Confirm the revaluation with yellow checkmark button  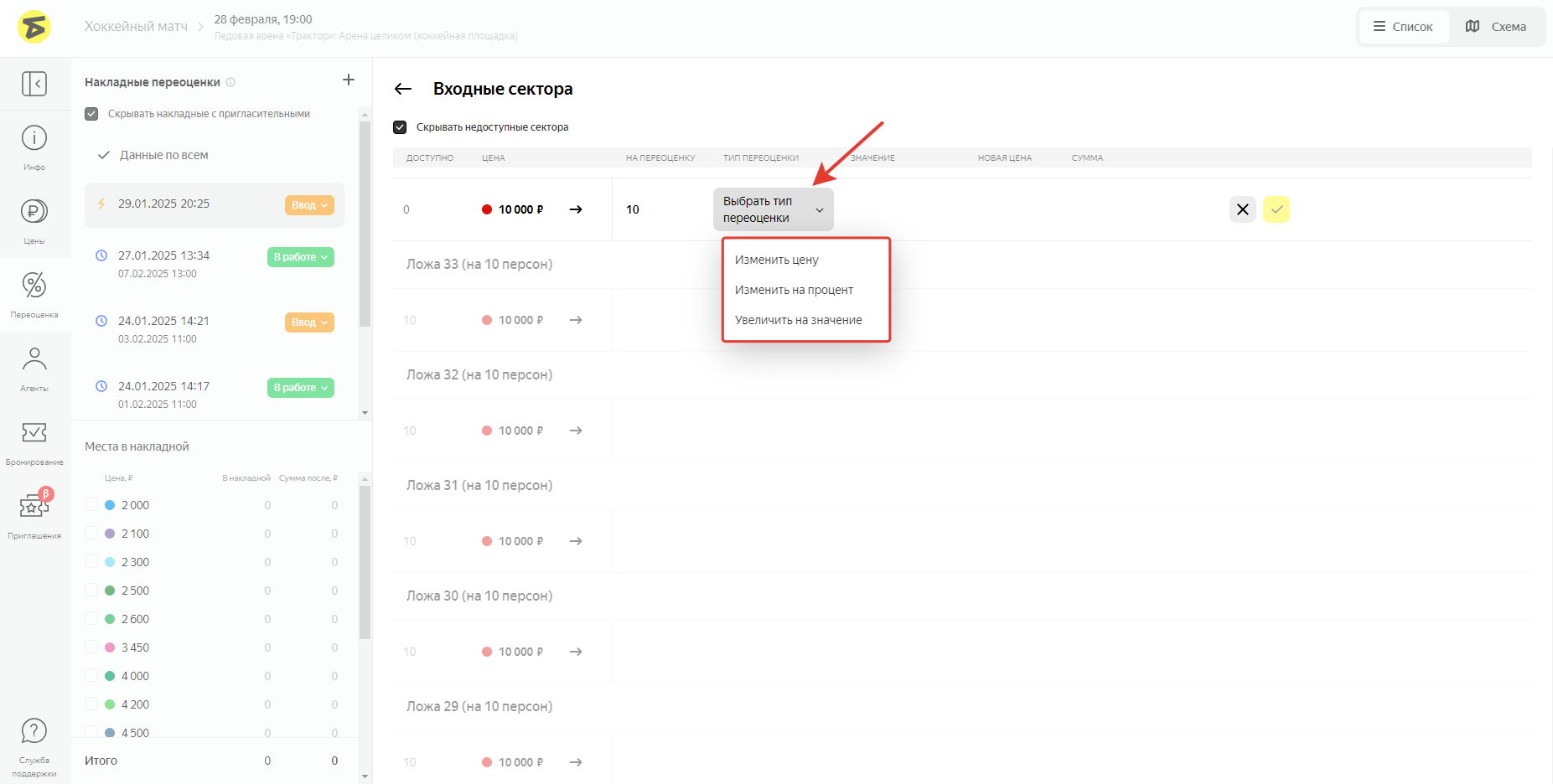(1276, 209)
